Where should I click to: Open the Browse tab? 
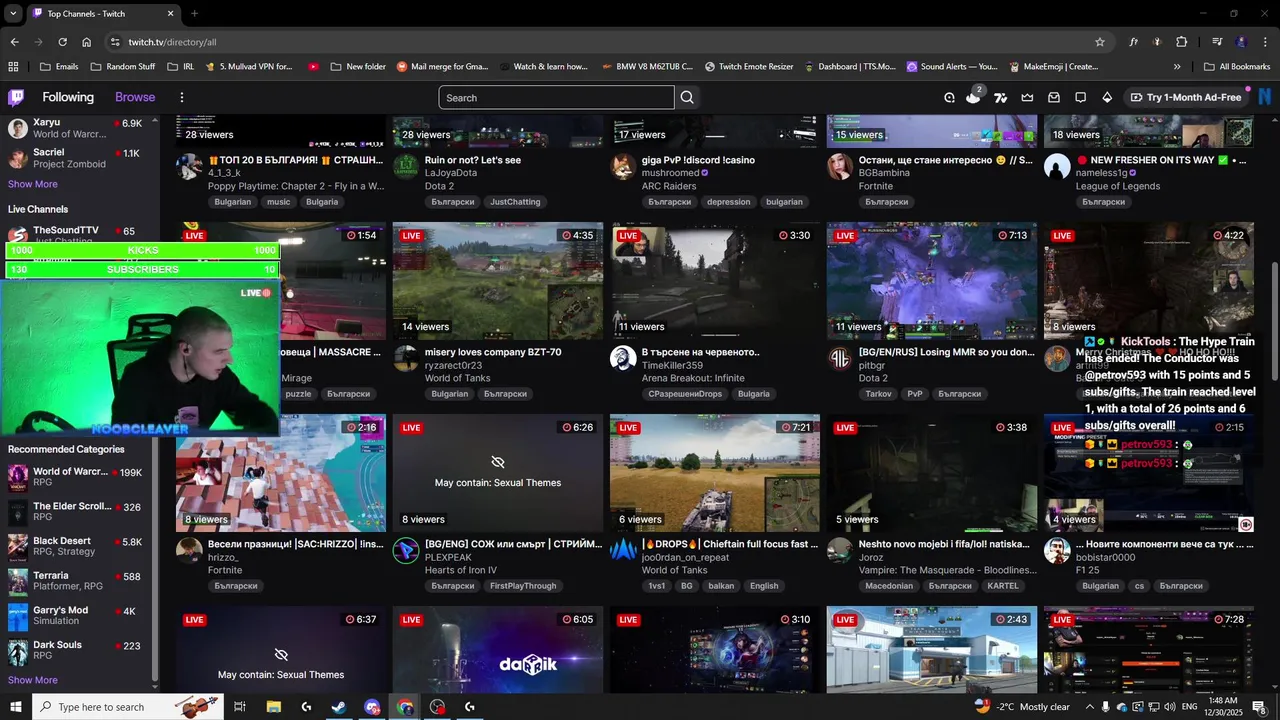tap(135, 97)
